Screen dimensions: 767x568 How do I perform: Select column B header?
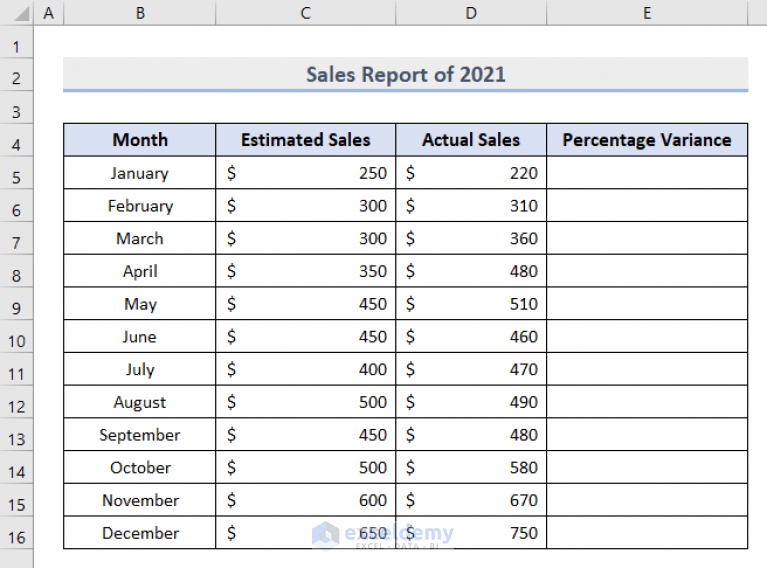pyautogui.click(x=140, y=13)
